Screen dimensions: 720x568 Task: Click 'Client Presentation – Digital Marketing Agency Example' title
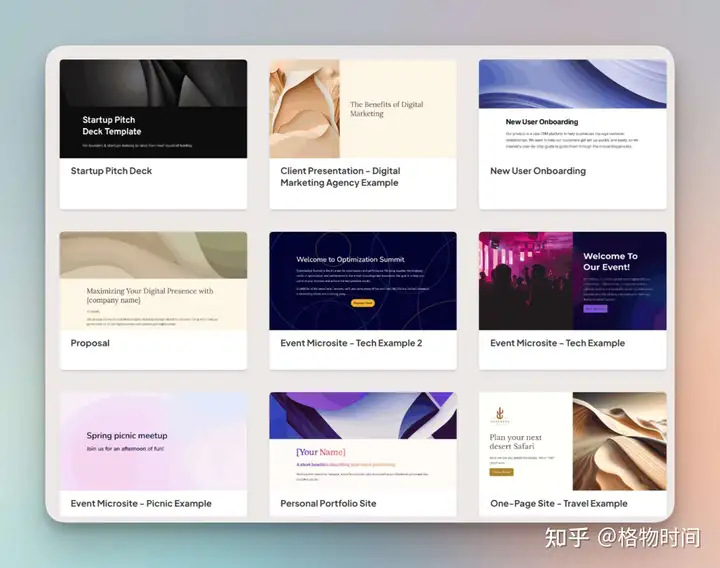340,177
